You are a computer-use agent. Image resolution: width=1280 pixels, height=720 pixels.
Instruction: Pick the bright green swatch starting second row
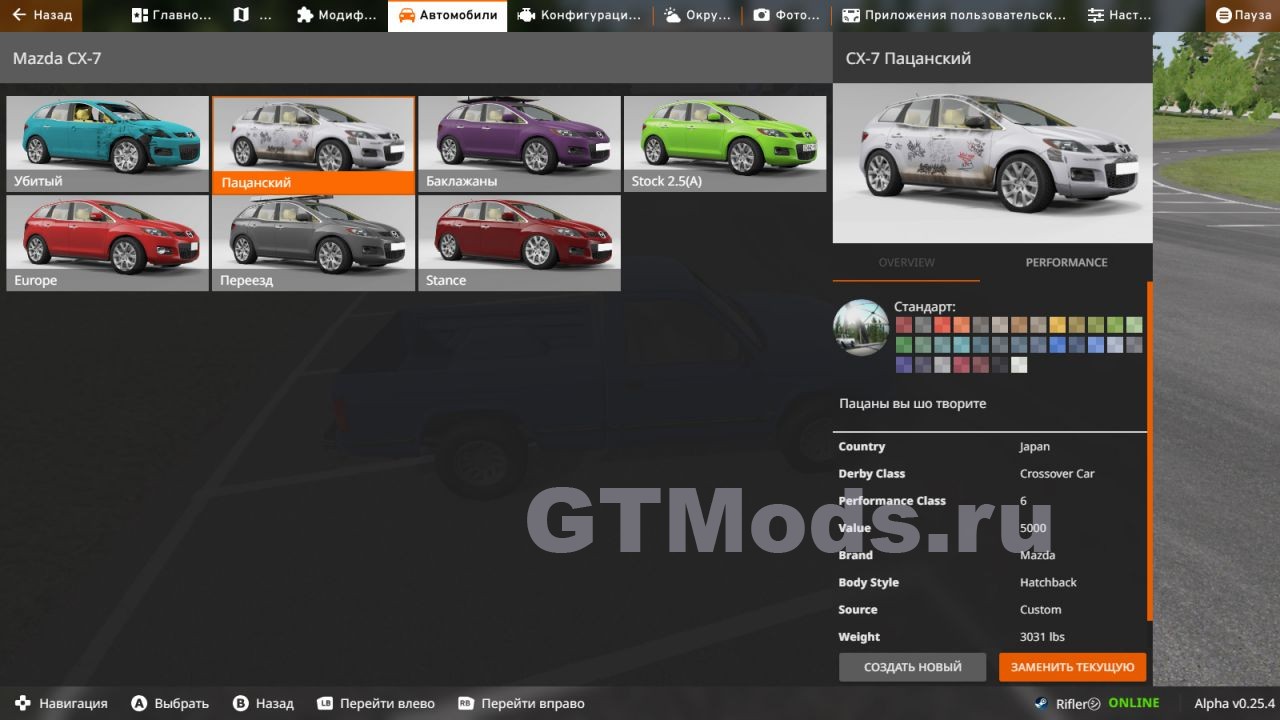904,345
